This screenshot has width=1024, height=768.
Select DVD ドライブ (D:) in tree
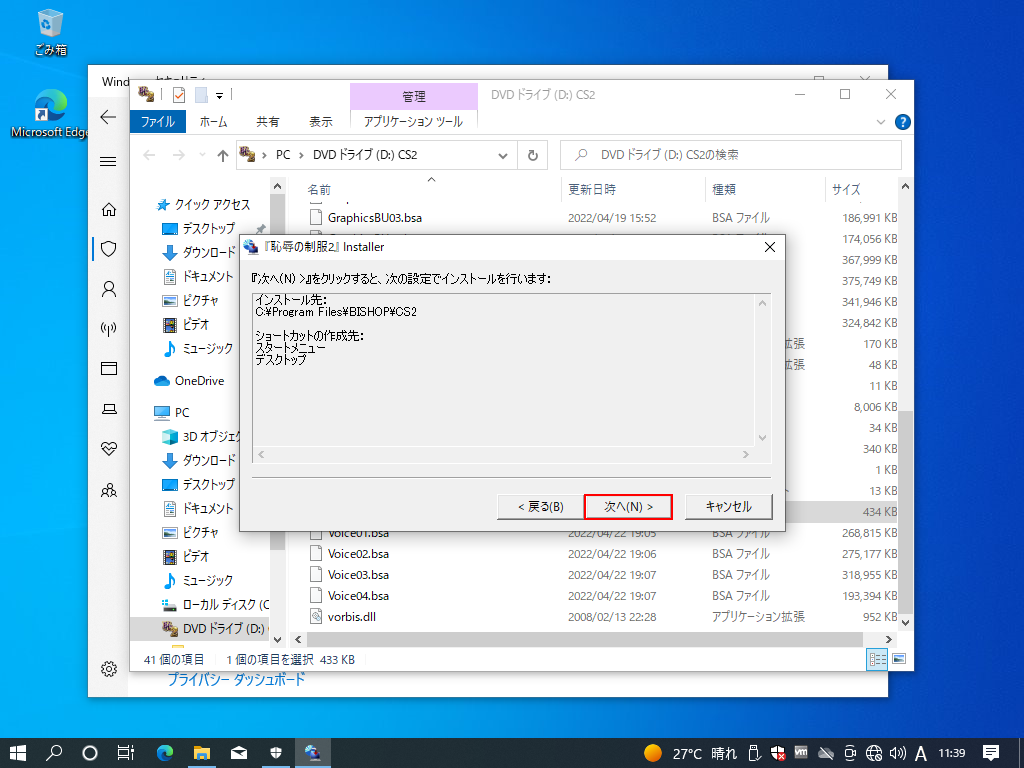pyautogui.click(x=216, y=628)
